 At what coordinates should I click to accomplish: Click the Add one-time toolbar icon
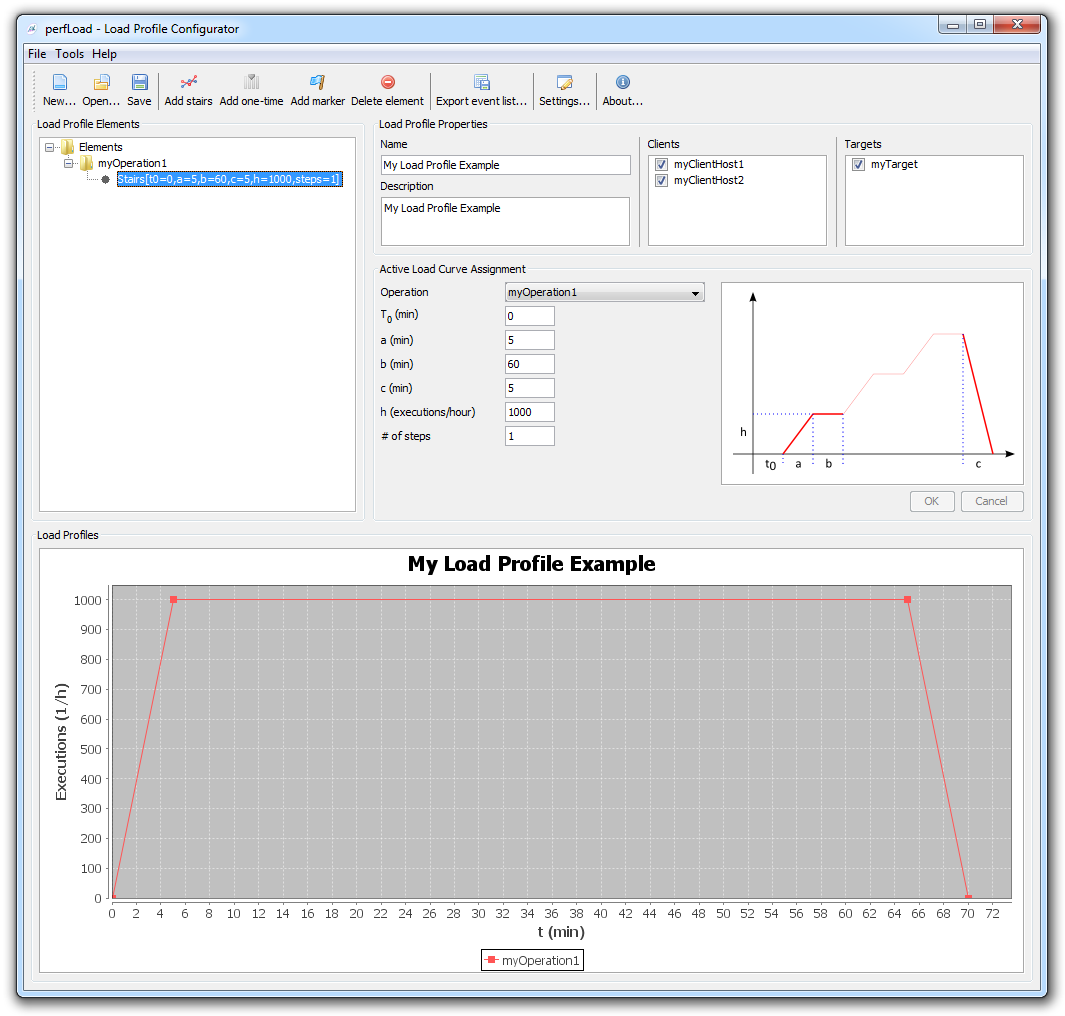pos(251,83)
